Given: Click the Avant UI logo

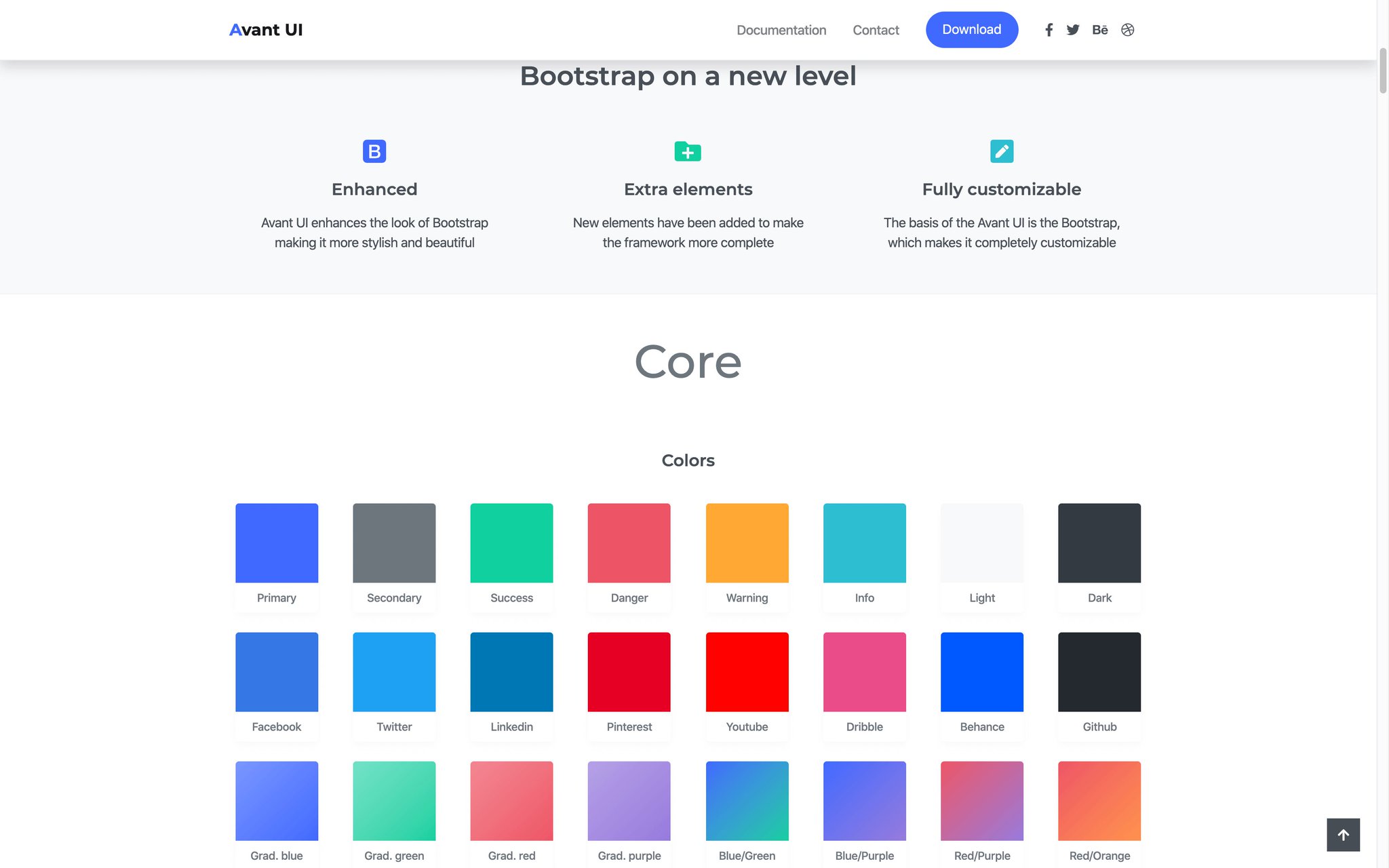Looking at the screenshot, I should coord(266,30).
